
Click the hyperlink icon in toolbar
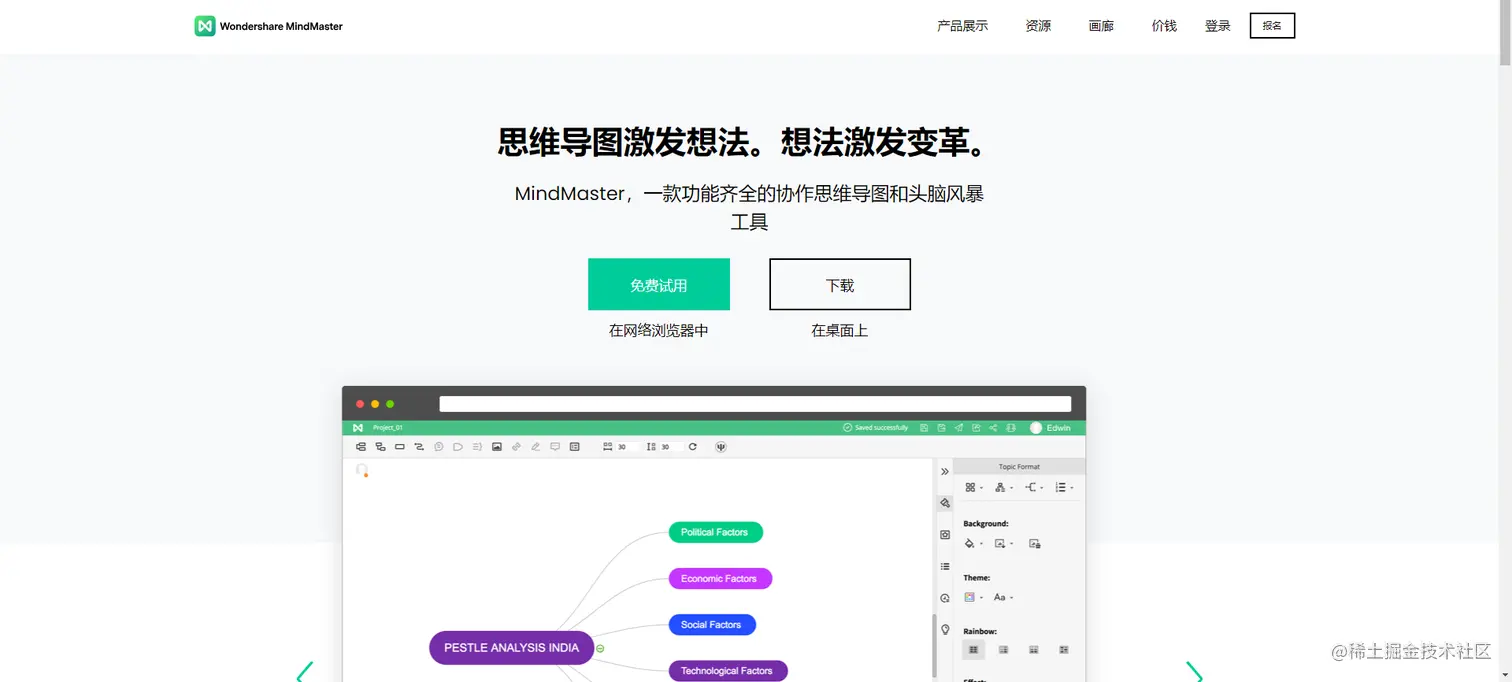click(x=516, y=447)
